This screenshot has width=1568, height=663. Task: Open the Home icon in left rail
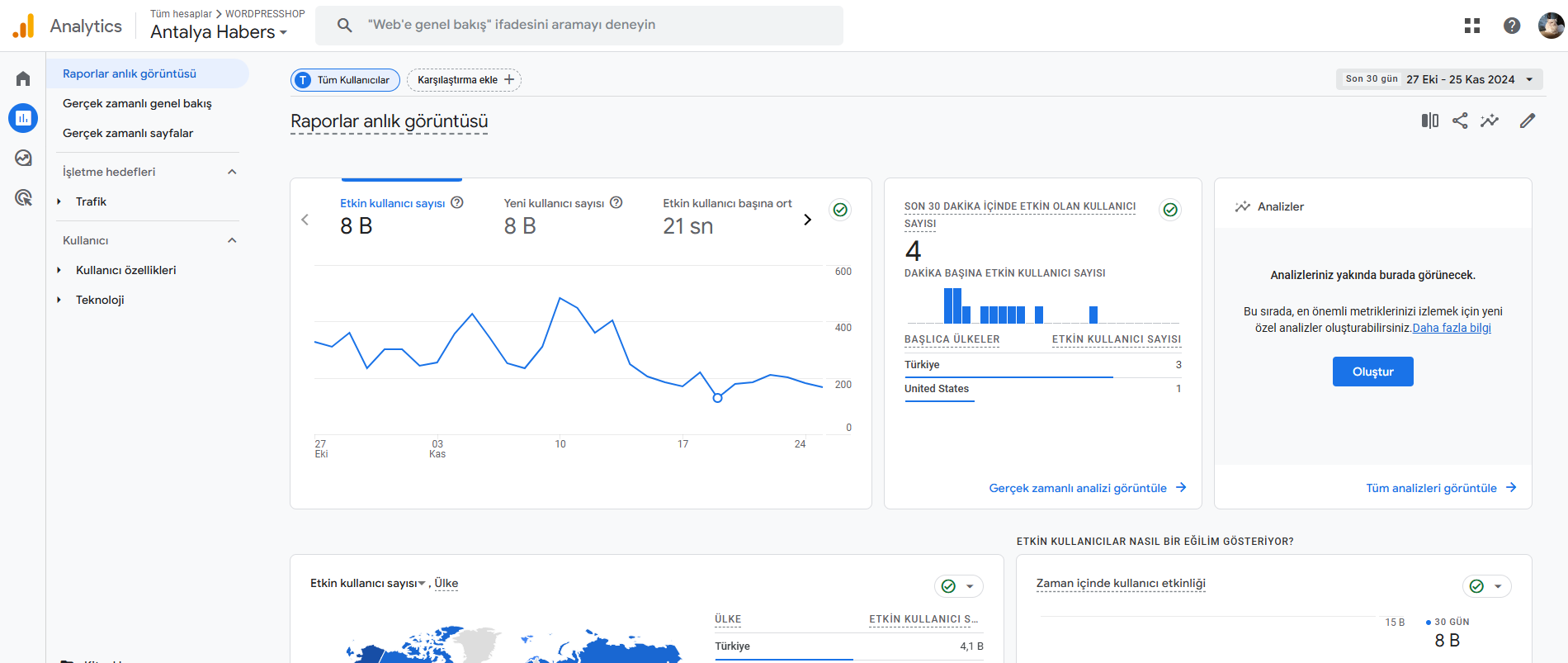[23, 78]
